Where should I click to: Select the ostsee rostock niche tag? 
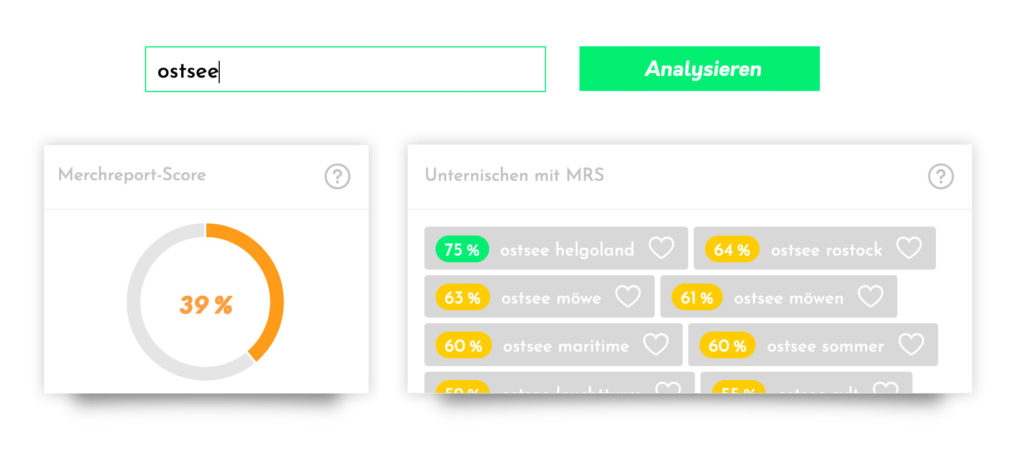[x=814, y=248]
